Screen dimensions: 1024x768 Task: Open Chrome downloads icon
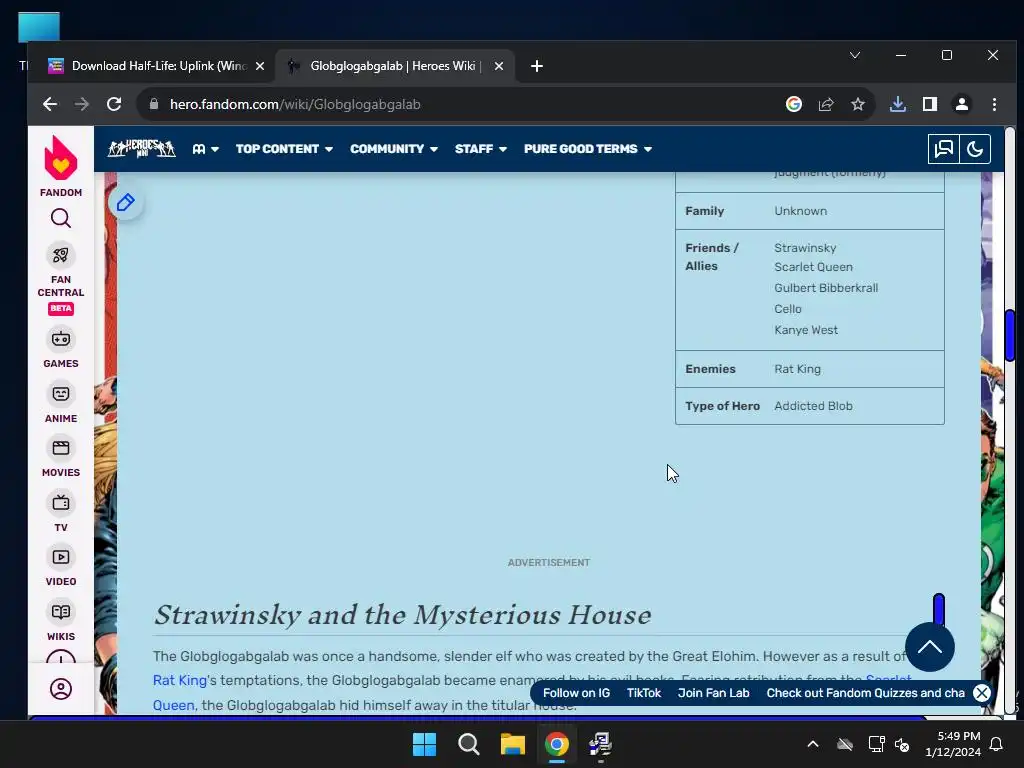coord(898,104)
